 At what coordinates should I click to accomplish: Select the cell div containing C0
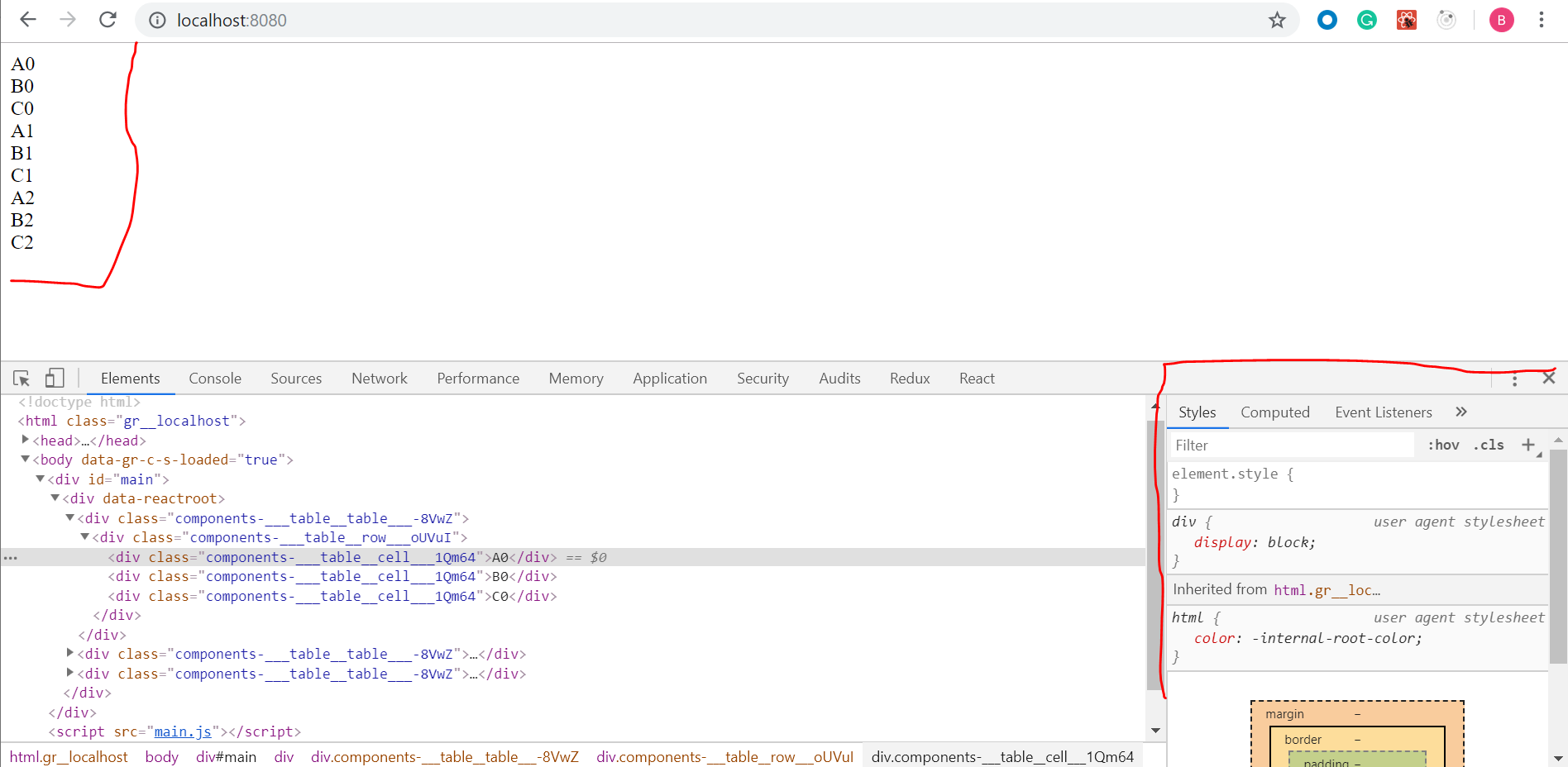(x=332, y=597)
